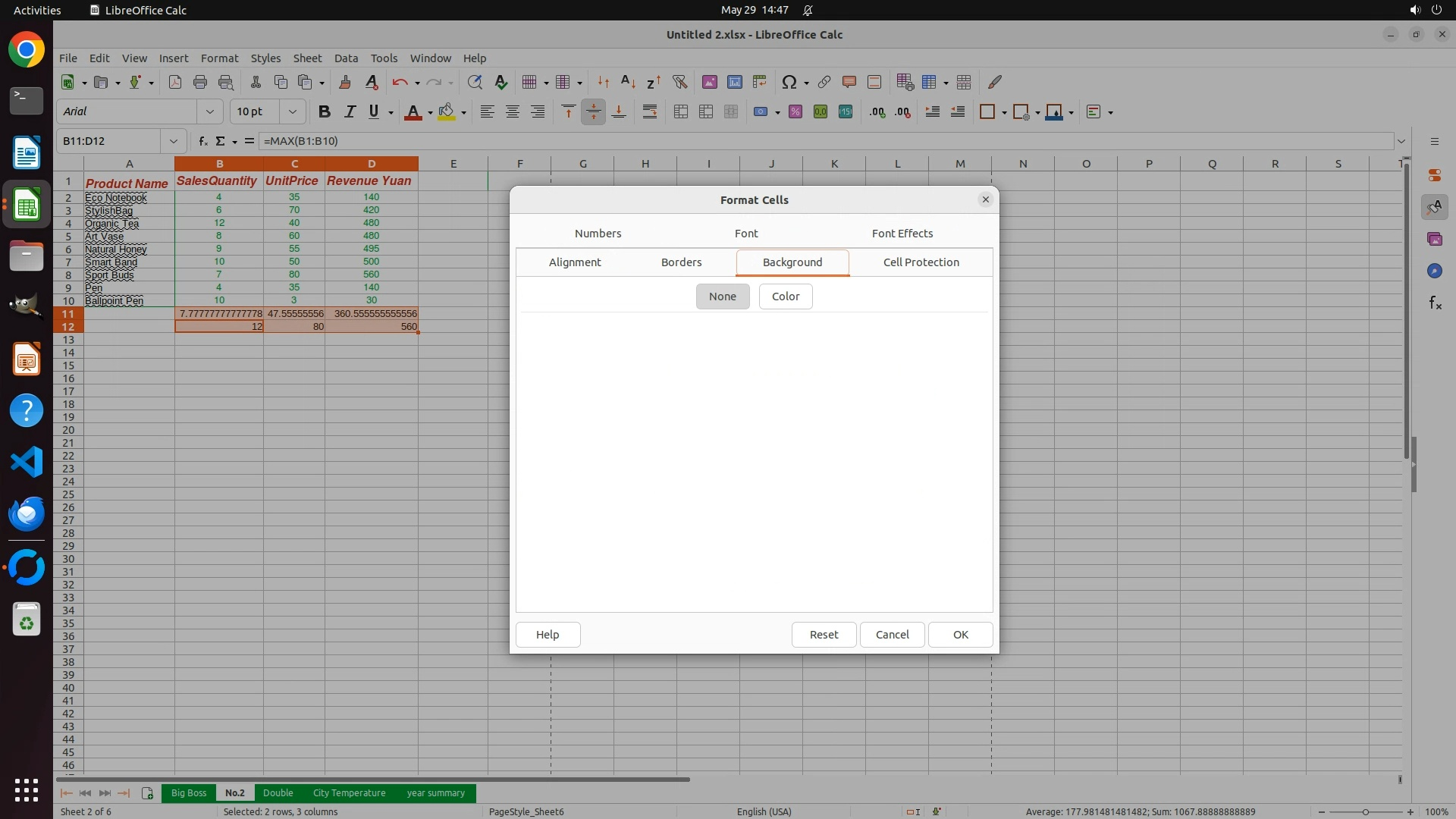The width and height of the screenshot is (1456, 819).
Task: Toggle Bold formatting
Action: click(324, 112)
